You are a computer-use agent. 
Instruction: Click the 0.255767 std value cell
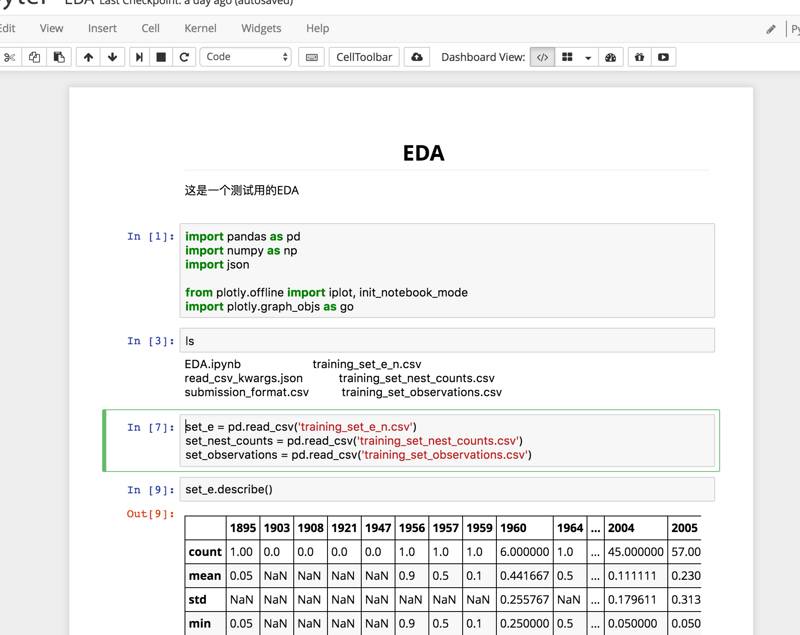tap(524, 599)
